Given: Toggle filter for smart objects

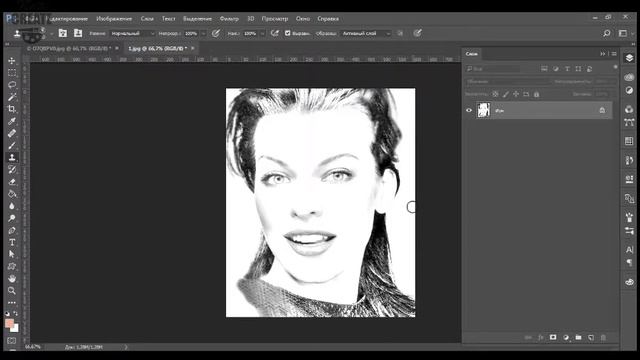Looking at the screenshot, I should (589, 69).
